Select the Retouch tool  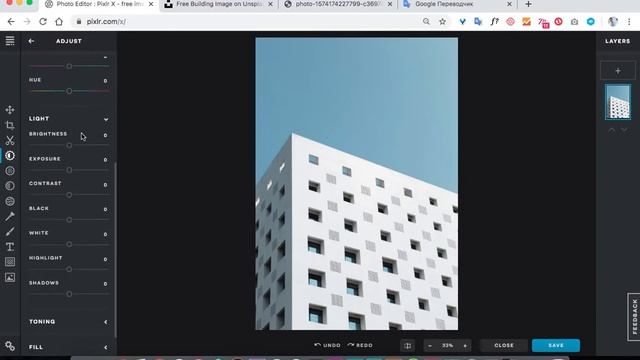click(10, 216)
